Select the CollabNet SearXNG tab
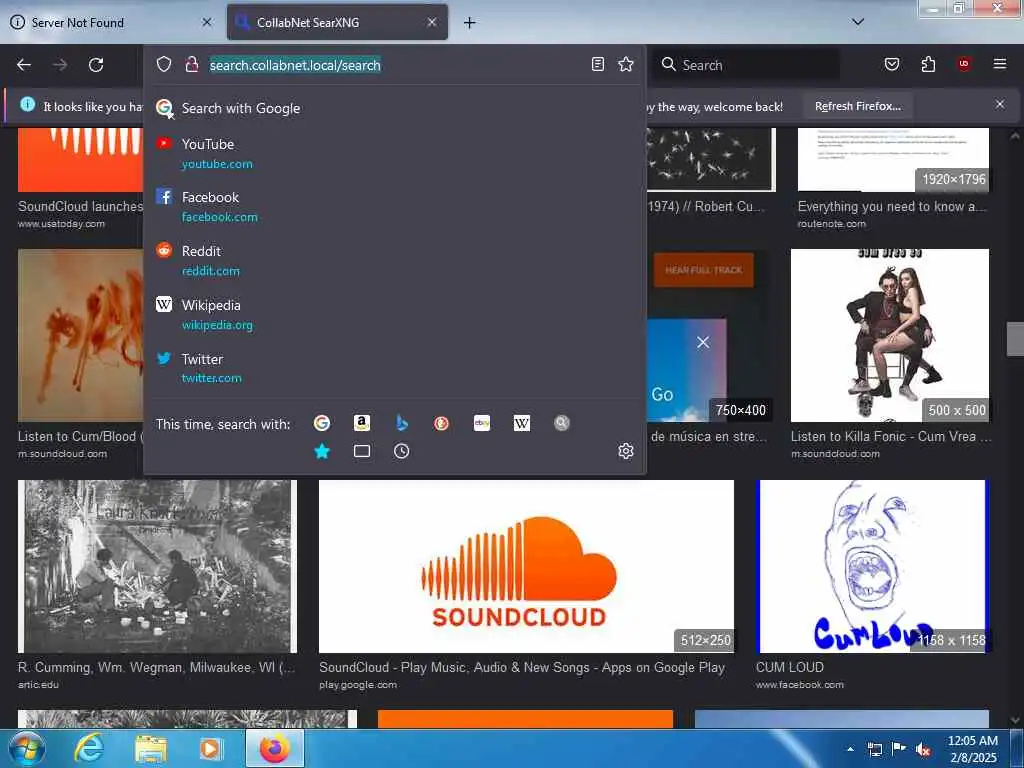Image resolution: width=1024 pixels, height=768 pixels. click(x=338, y=23)
